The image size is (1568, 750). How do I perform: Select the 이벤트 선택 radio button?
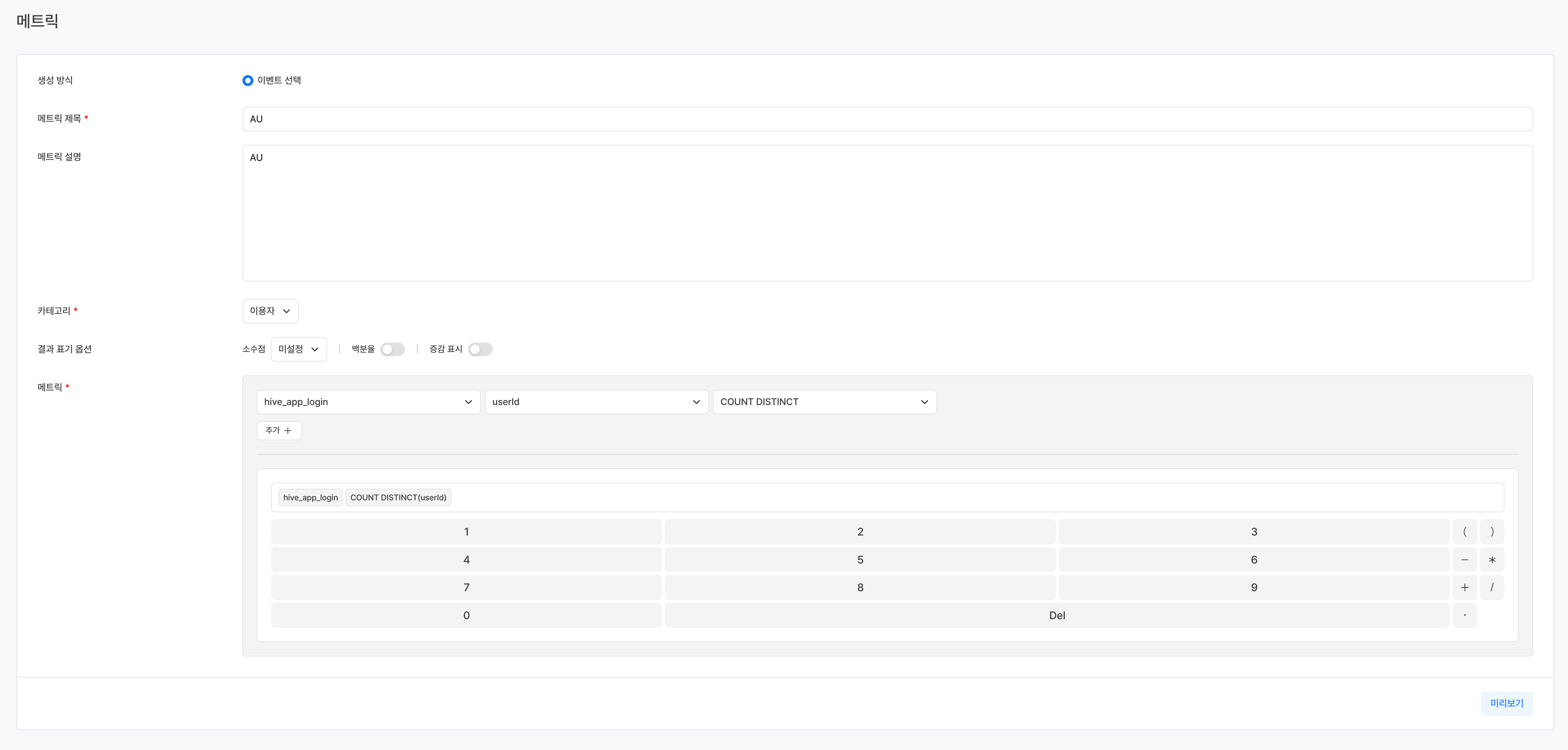pos(248,80)
